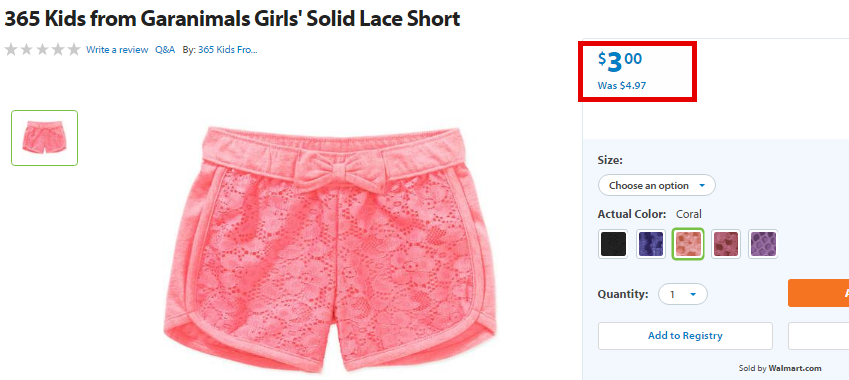
Task: Click the orange add to cart button
Action: [818, 293]
